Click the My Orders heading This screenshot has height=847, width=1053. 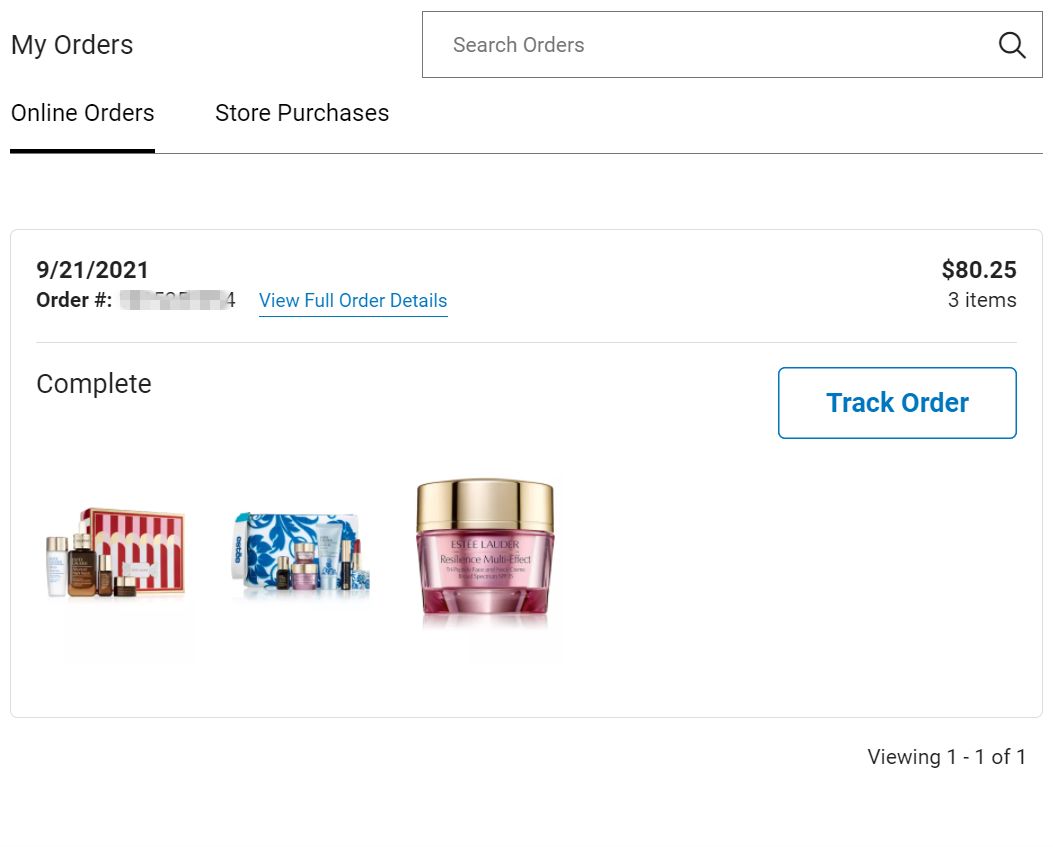72,45
